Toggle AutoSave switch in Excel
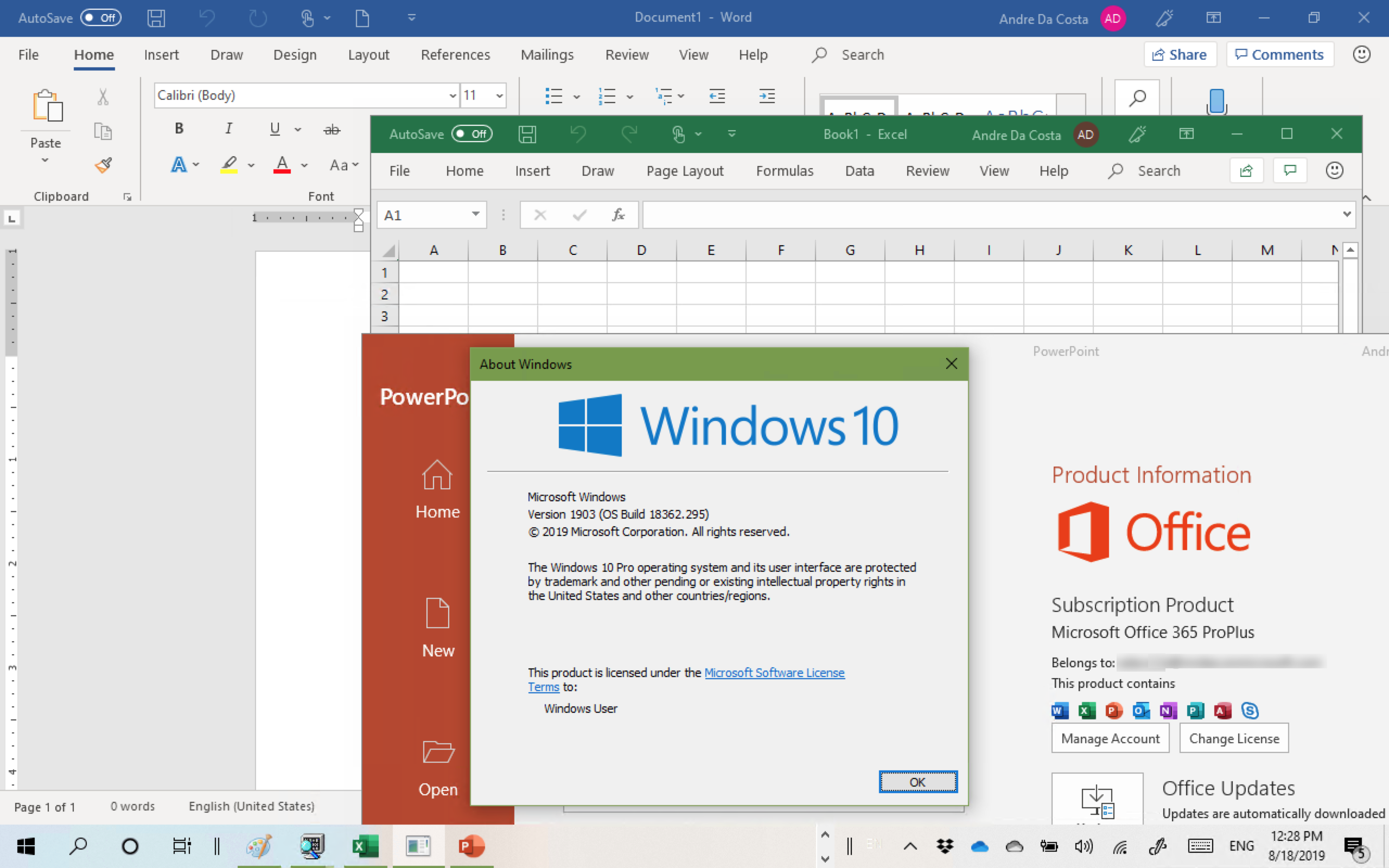1389x868 pixels. coord(472,135)
